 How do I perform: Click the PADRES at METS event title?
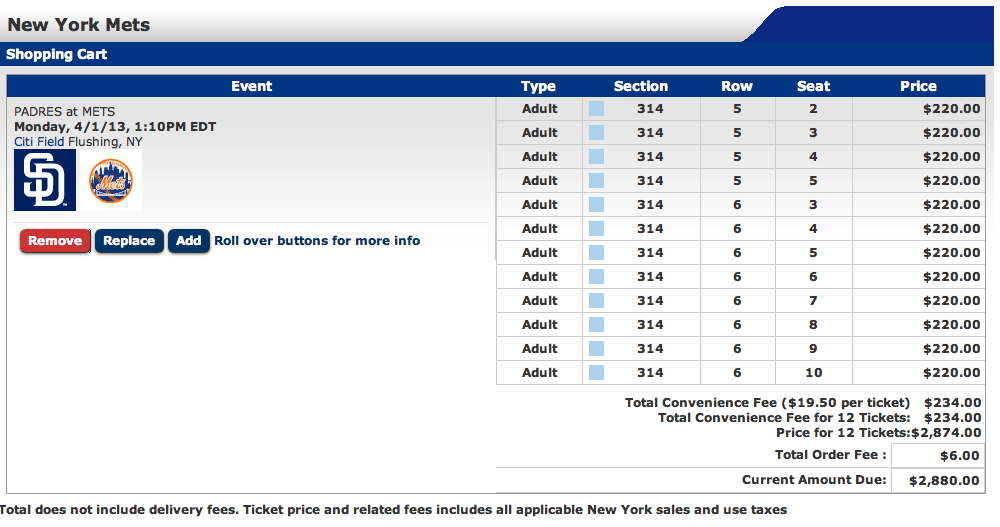pos(64,112)
